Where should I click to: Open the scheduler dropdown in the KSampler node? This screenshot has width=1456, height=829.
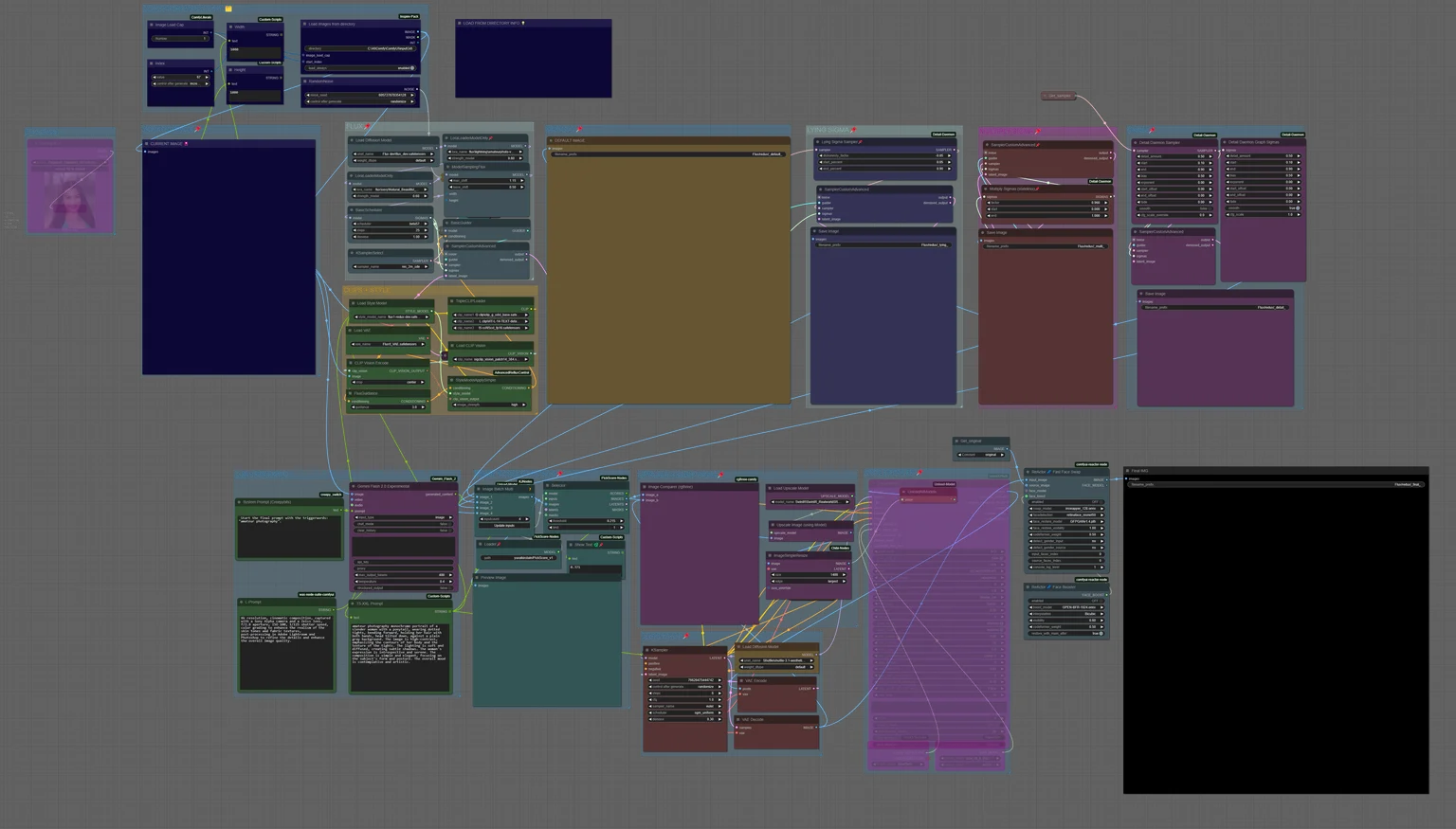[x=684, y=712]
